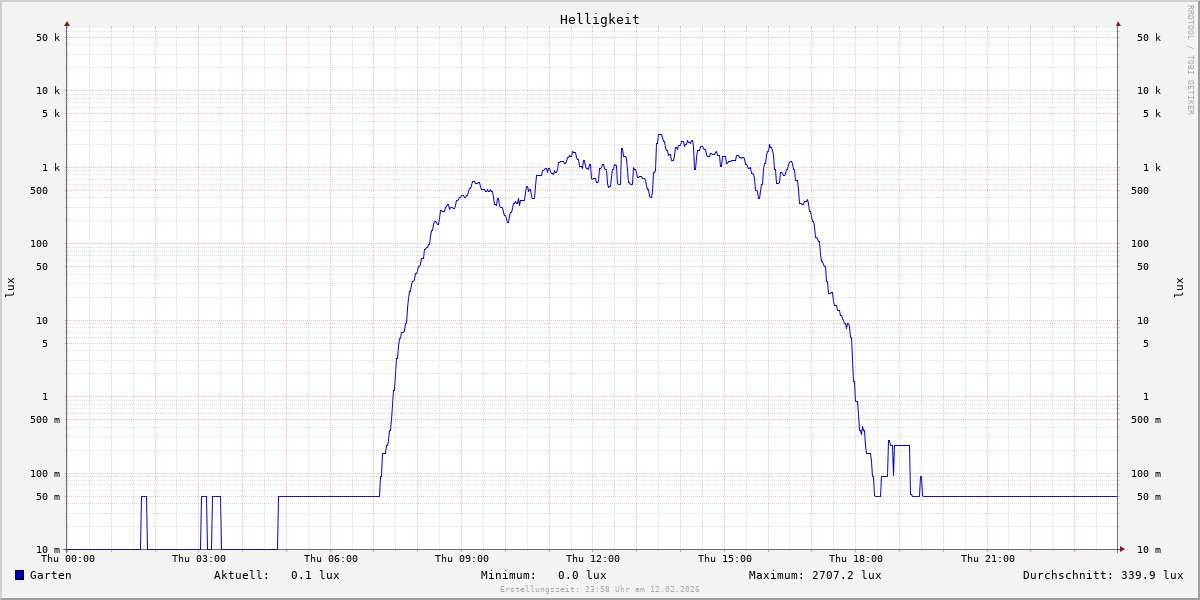
Task: Click the '10 k' label on left y-axis
Action: point(48,90)
